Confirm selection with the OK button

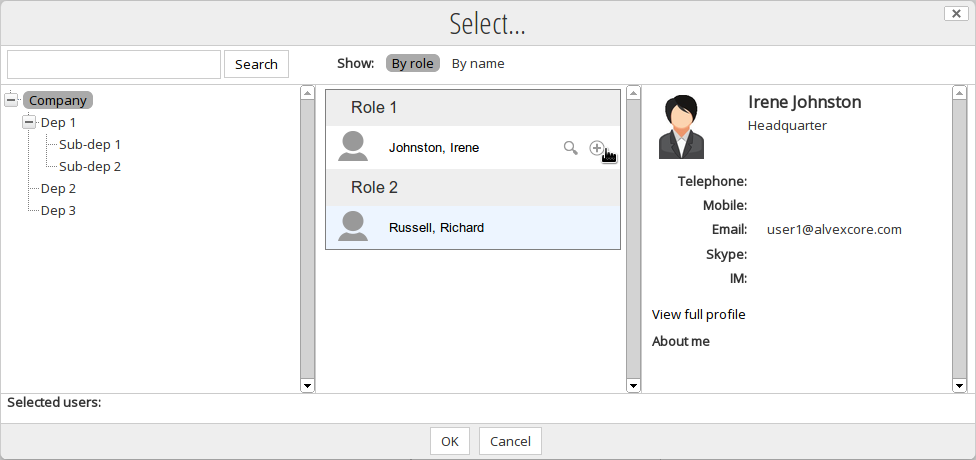point(449,441)
